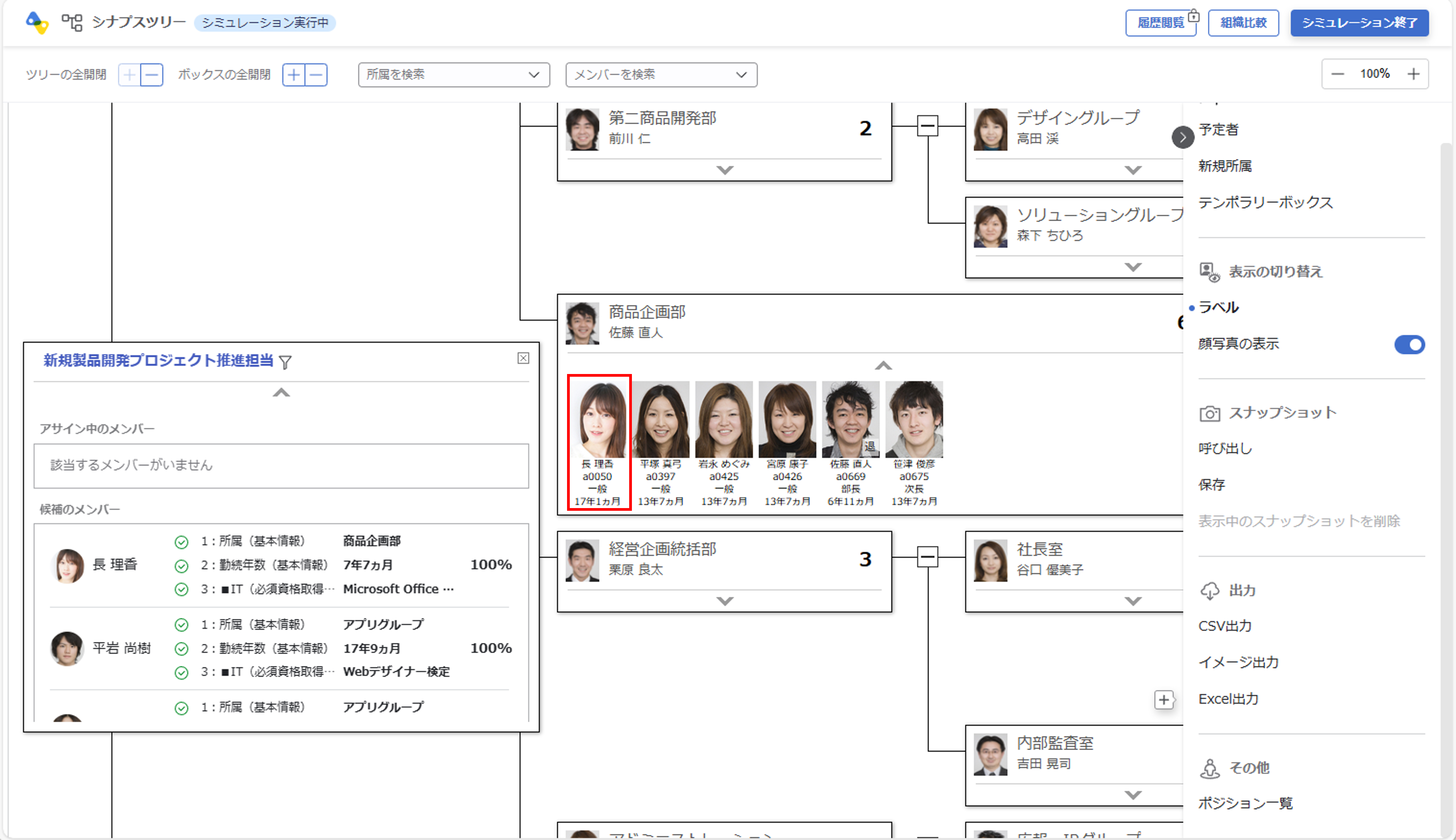Zoom out with the minus next to 100%

pyautogui.click(x=1338, y=74)
